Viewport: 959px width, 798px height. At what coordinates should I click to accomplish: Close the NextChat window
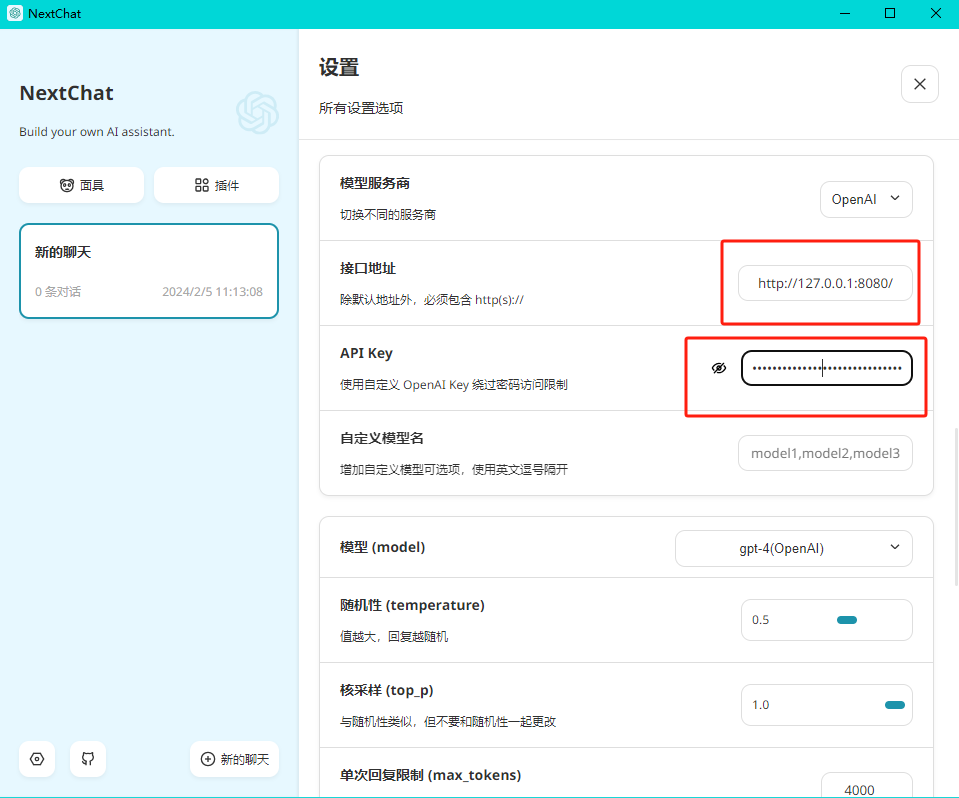coord(936,13)
